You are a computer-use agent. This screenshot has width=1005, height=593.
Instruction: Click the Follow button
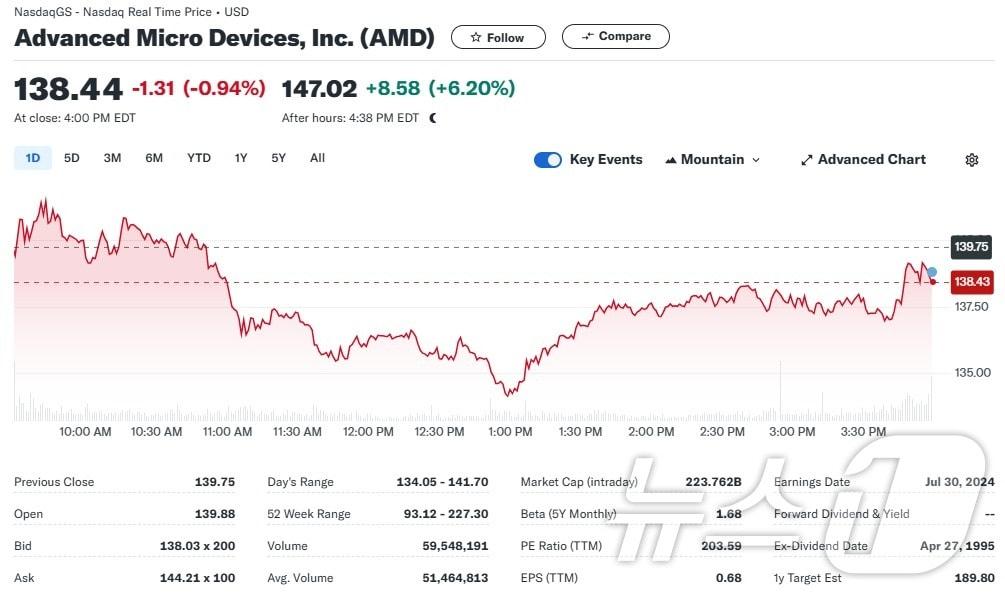coord(498,37)
